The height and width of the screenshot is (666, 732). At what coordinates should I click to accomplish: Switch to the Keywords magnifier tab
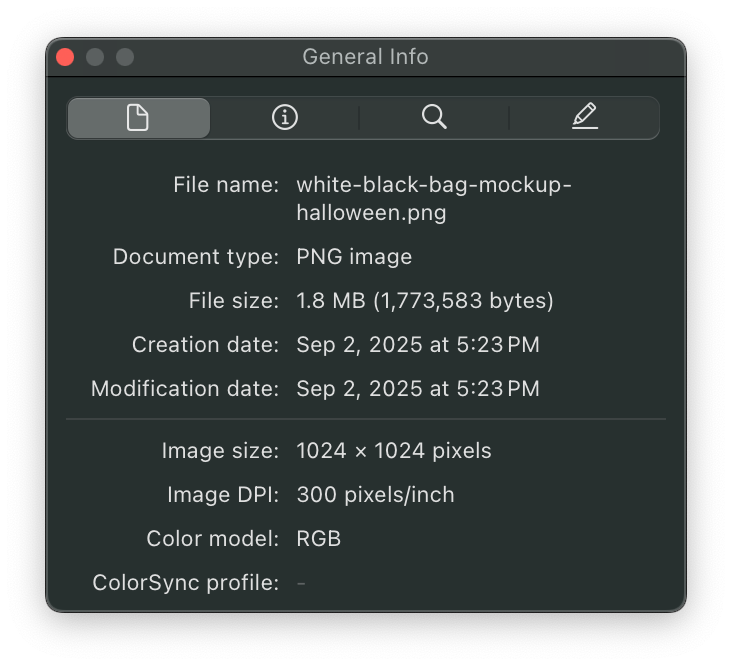click(x=434, y=118)
